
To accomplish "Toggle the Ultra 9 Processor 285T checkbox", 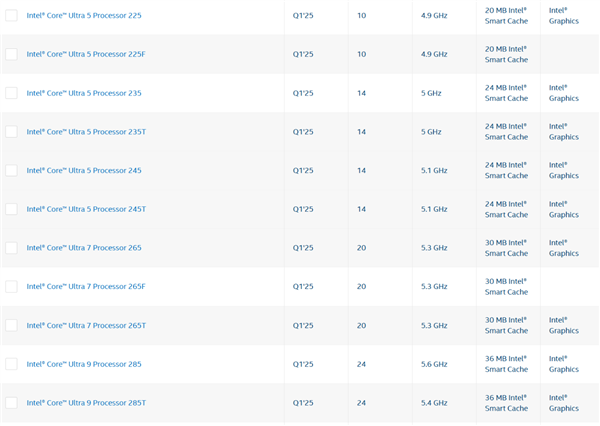I will coord(11,403).
